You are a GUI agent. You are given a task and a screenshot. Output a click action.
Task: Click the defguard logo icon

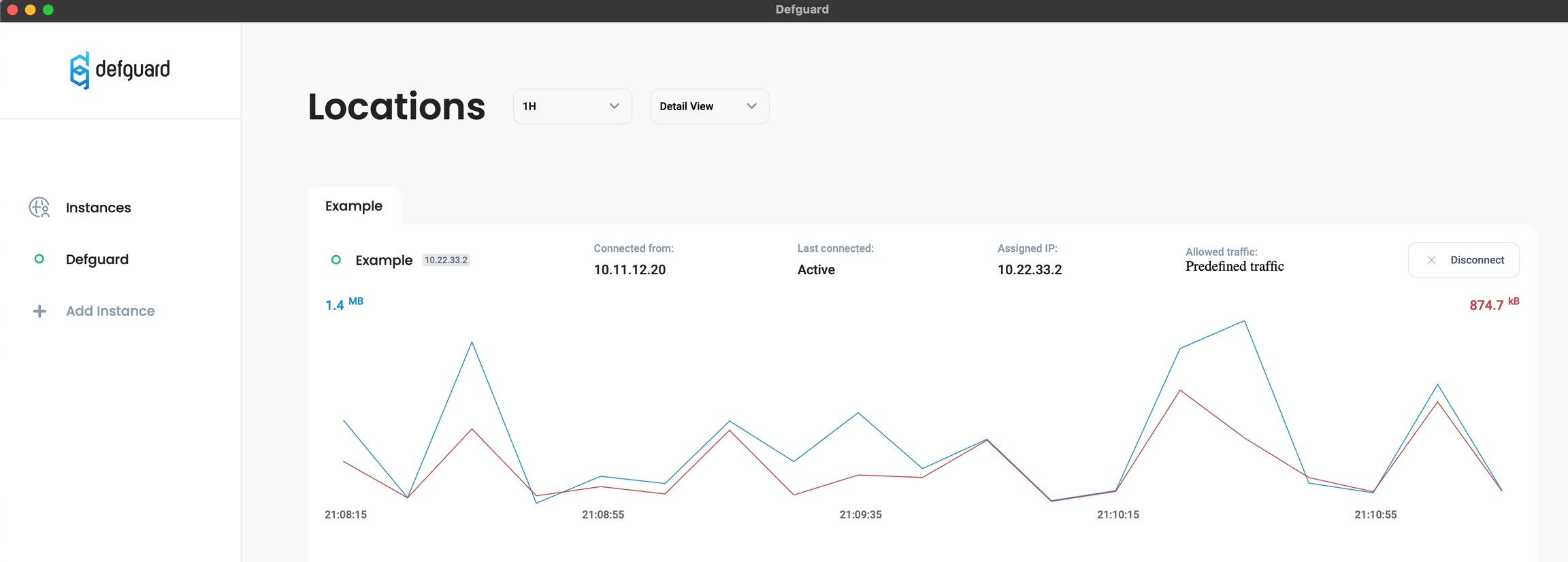pos(80,70)
